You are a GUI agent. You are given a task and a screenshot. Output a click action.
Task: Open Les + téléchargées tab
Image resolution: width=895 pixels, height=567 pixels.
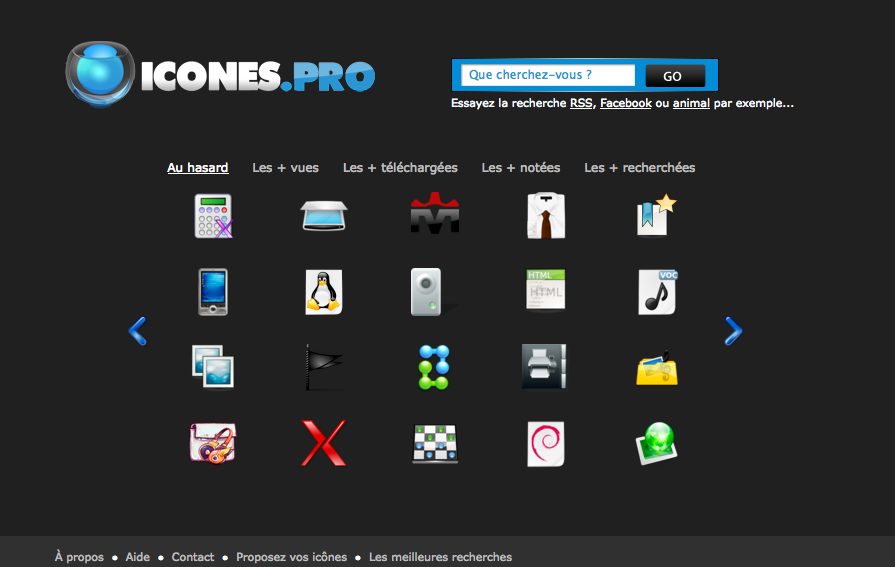(400, 168)
